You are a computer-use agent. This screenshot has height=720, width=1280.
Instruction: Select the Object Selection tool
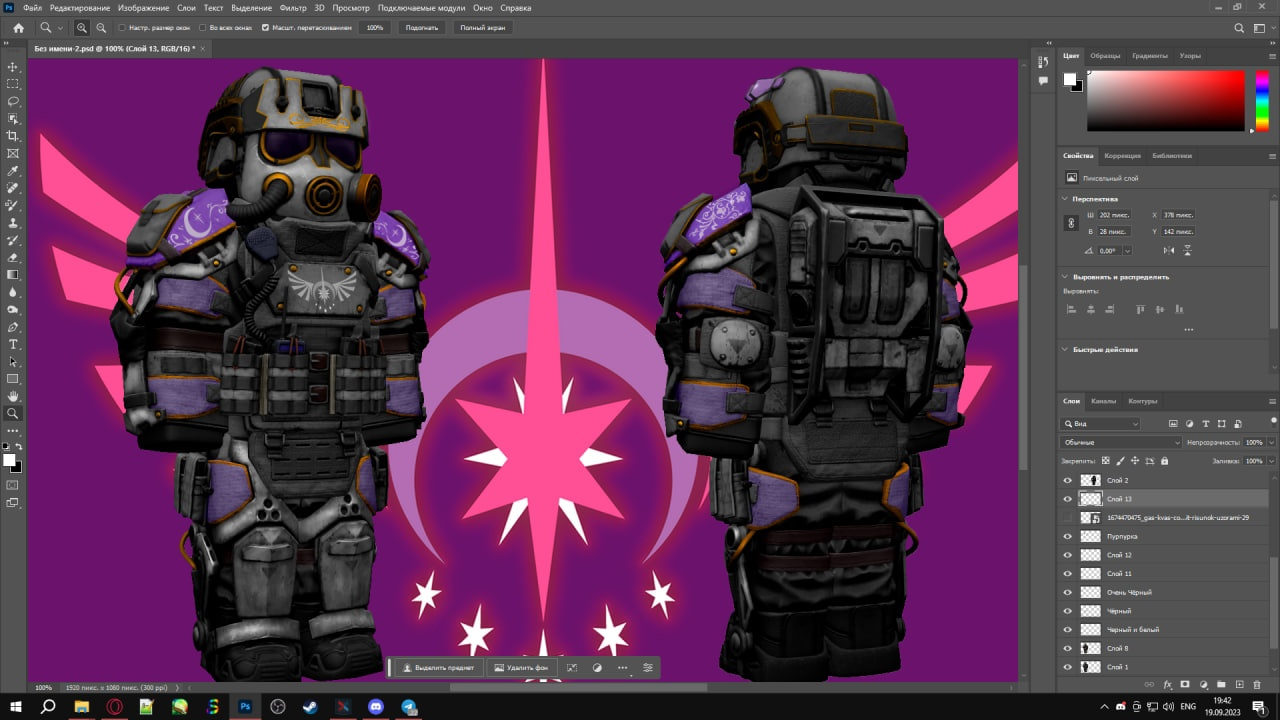tap(13, 119)
